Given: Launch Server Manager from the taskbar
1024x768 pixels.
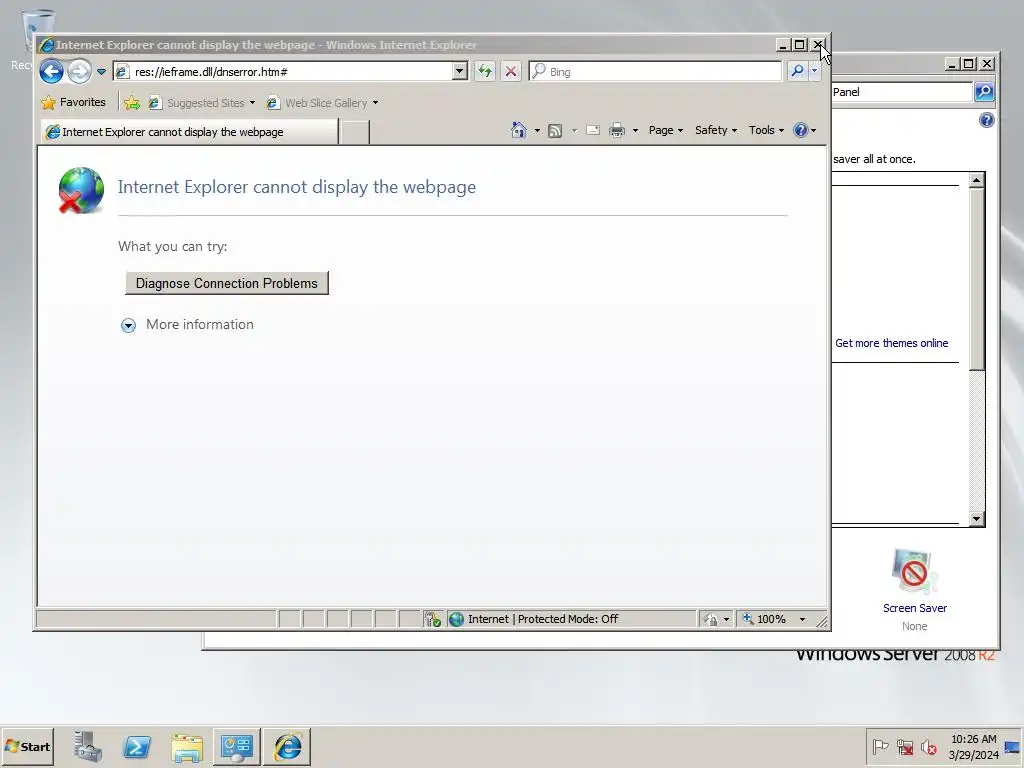Looking at the screenshot, I should pyautogui.click(x=88, y=746).
